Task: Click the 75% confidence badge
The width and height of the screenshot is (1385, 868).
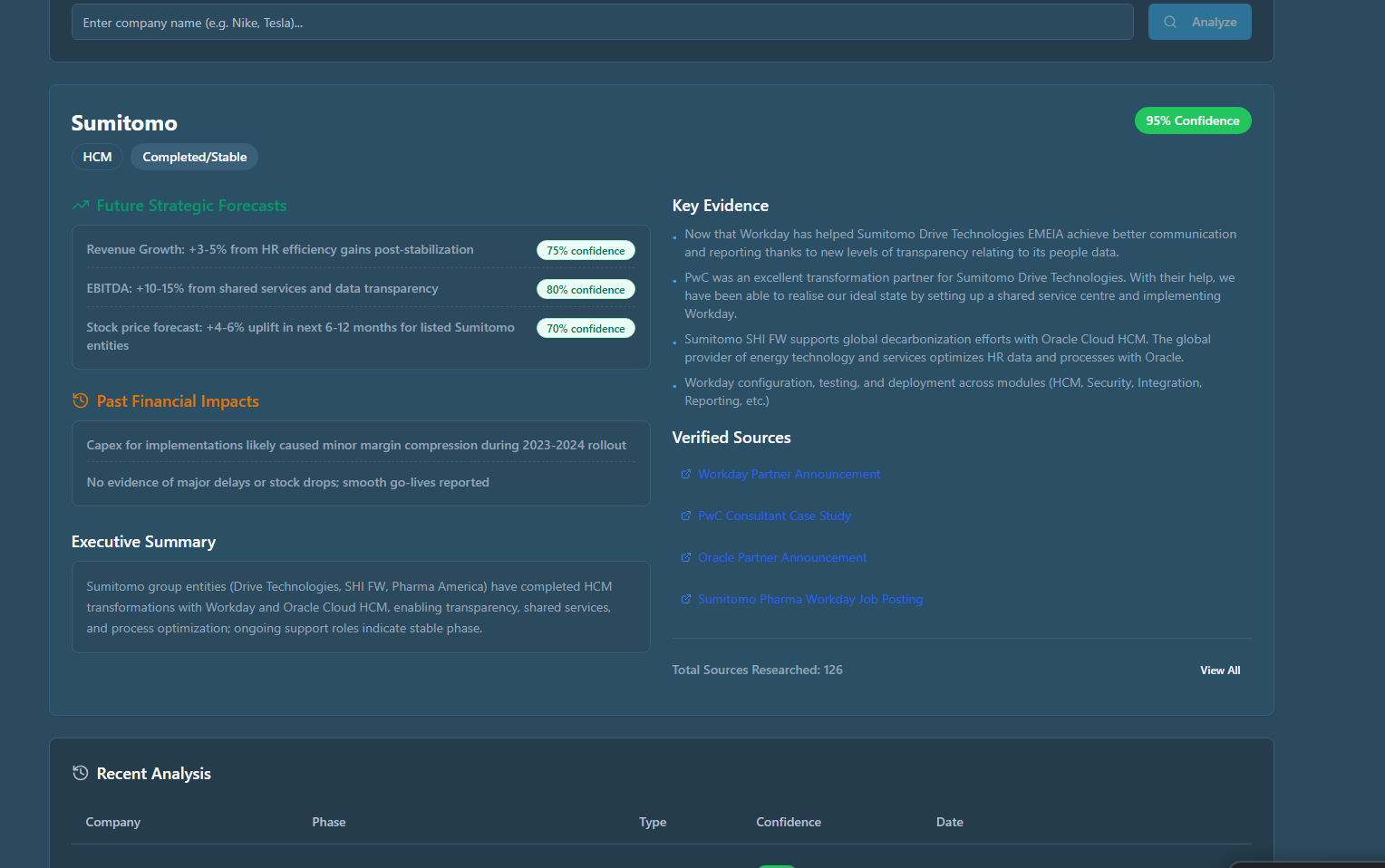Action: [586, 251]
